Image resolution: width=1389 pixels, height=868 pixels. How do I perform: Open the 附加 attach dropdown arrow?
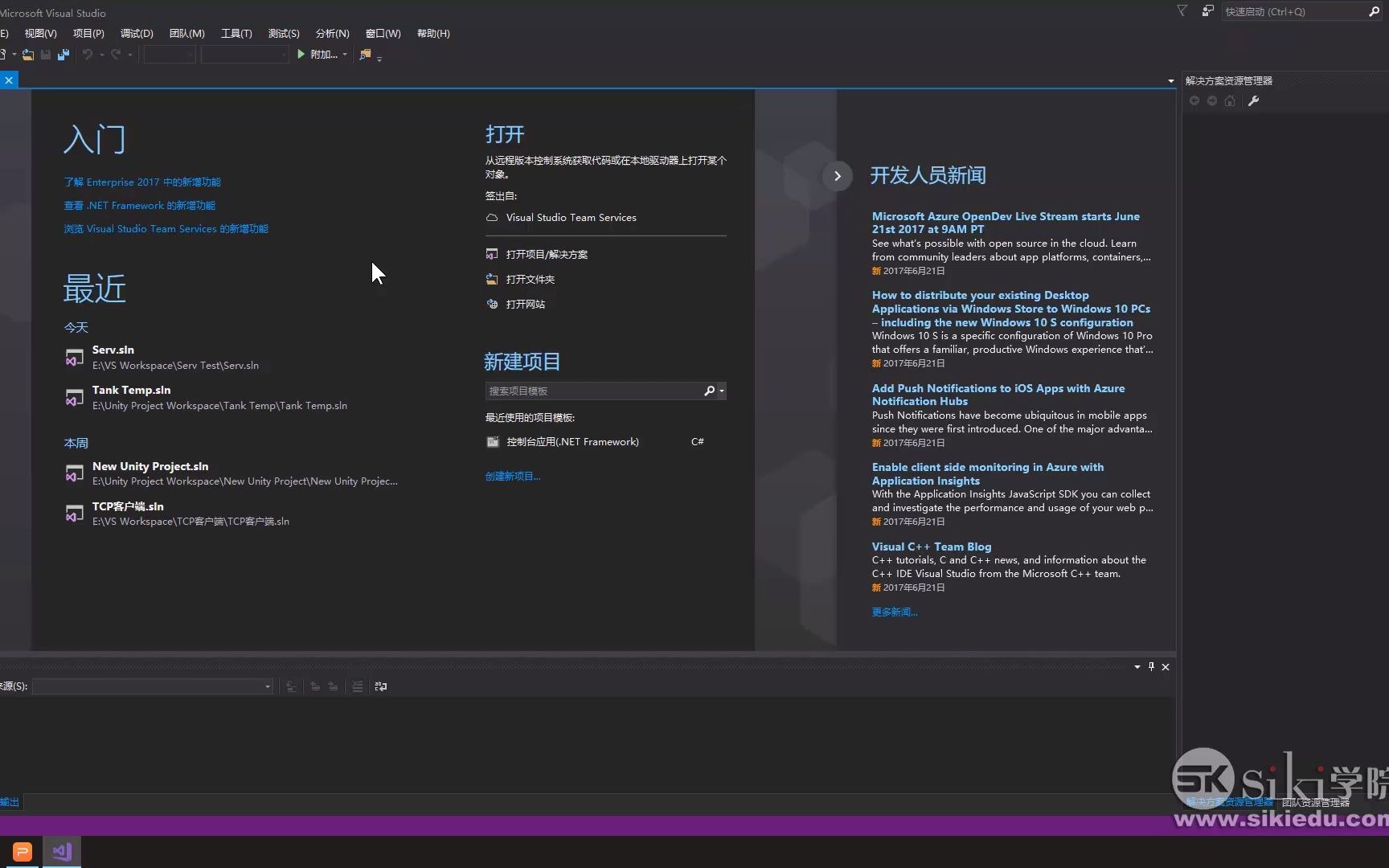(x=345, y=55)
